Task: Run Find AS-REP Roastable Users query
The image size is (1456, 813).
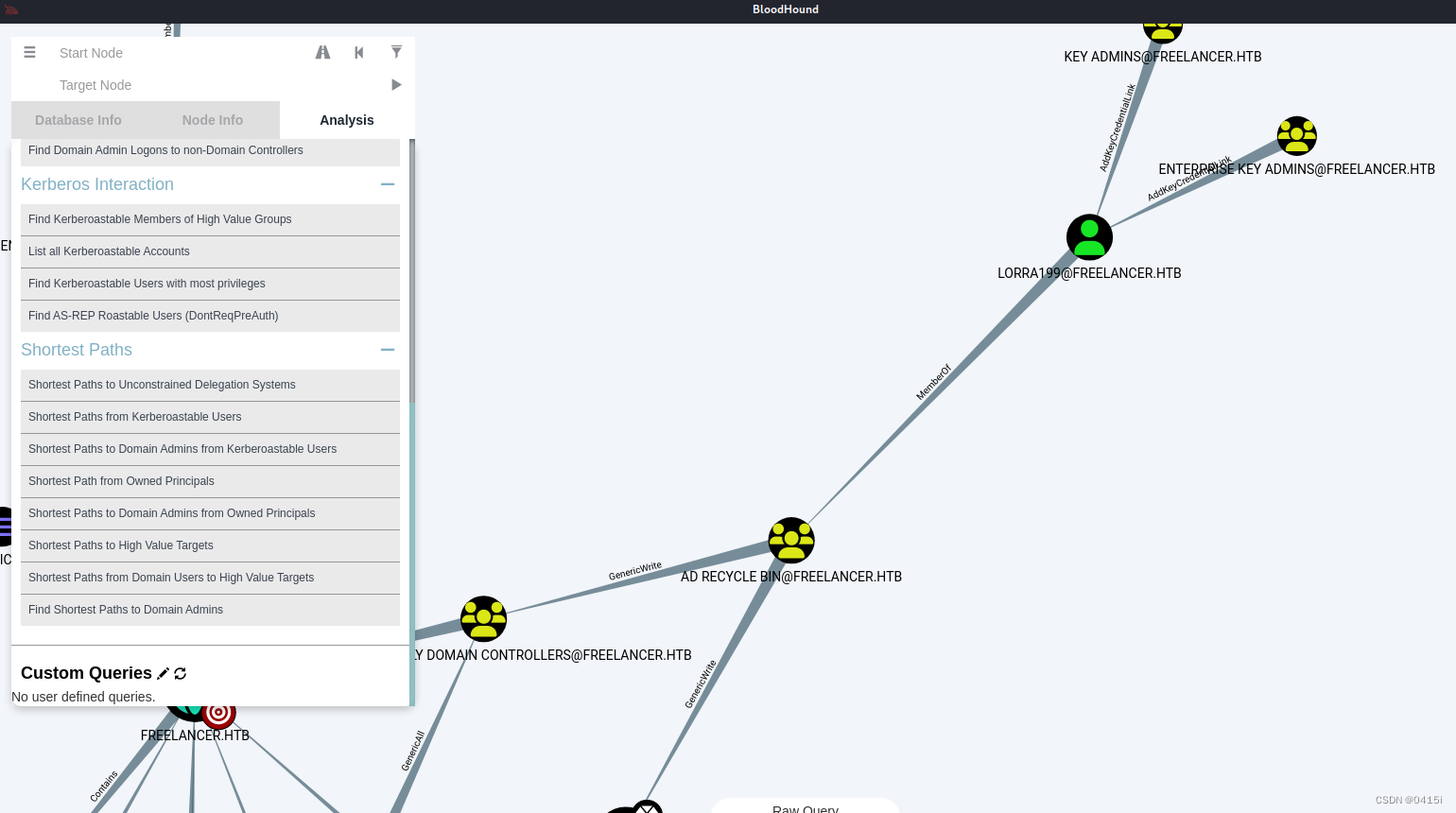Action: tap(210, 316)
